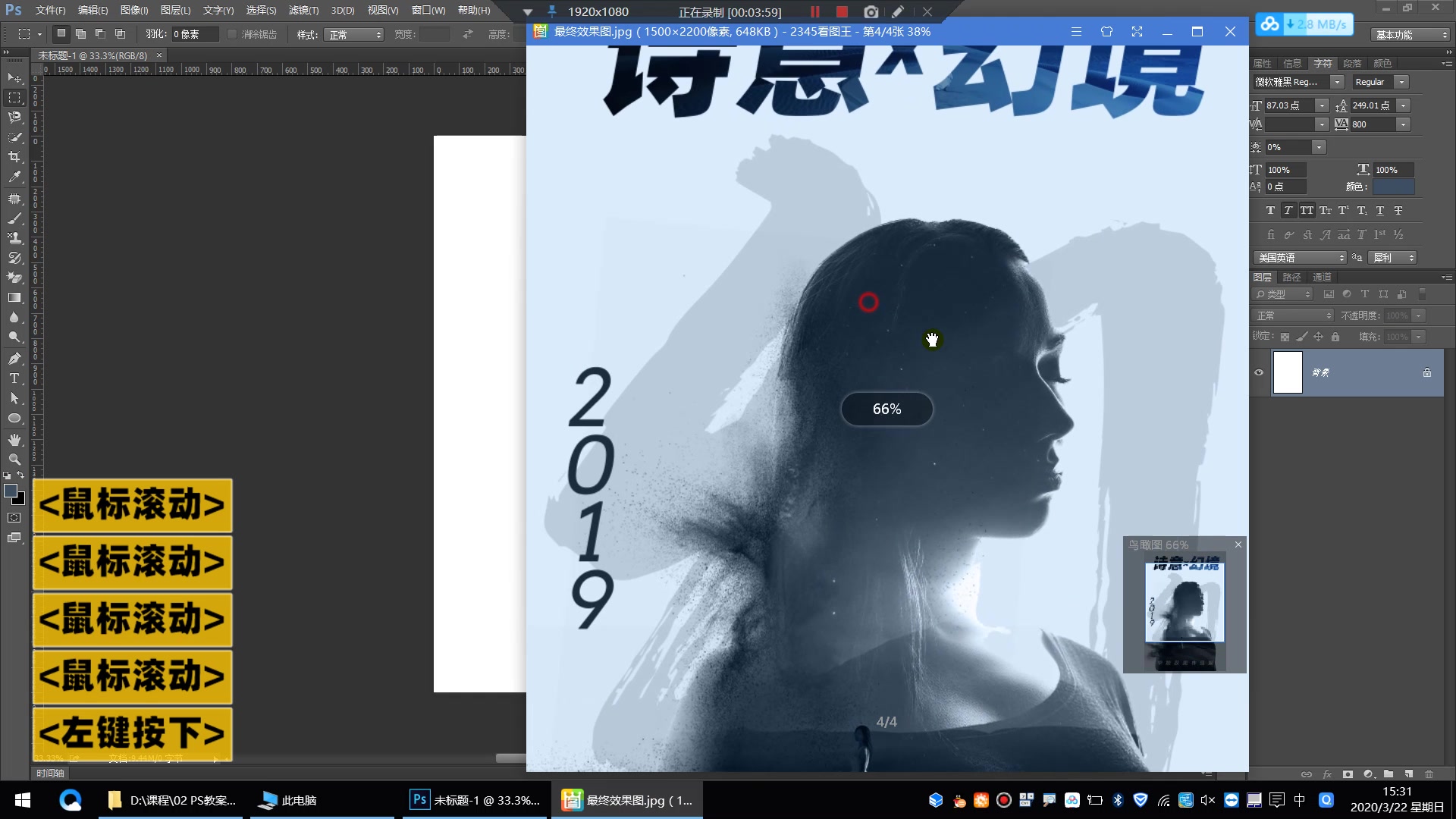
Task: Select the Pen tool
Action: [x=14, y=357]
